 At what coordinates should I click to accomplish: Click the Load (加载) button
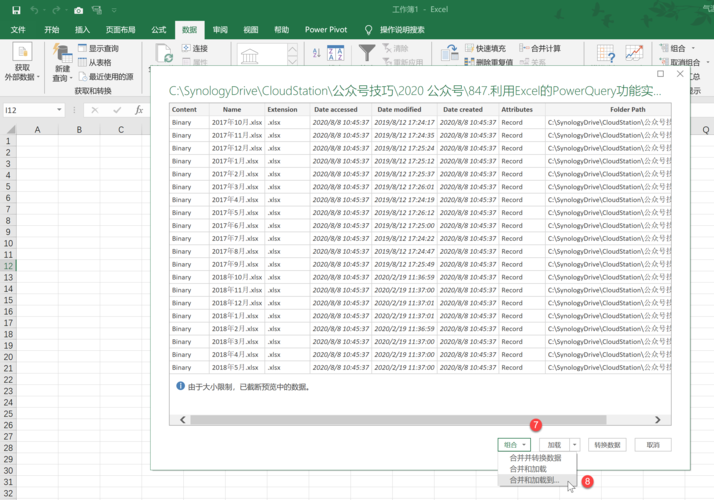554,445
